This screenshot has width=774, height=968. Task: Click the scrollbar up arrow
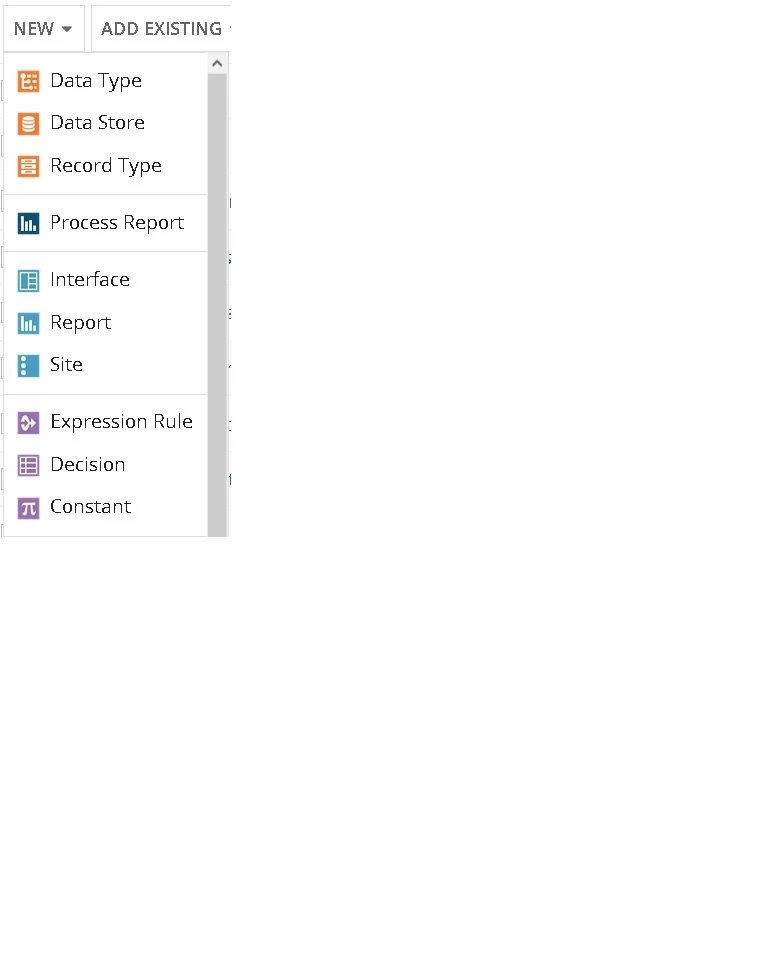pyautogui.click(x=217, y=64)
